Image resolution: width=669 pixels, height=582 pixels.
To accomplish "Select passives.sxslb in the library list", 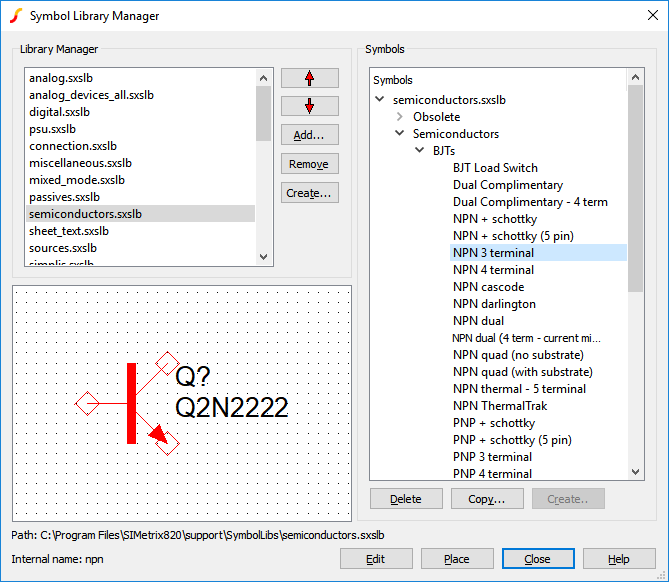I will pos(65,197).
